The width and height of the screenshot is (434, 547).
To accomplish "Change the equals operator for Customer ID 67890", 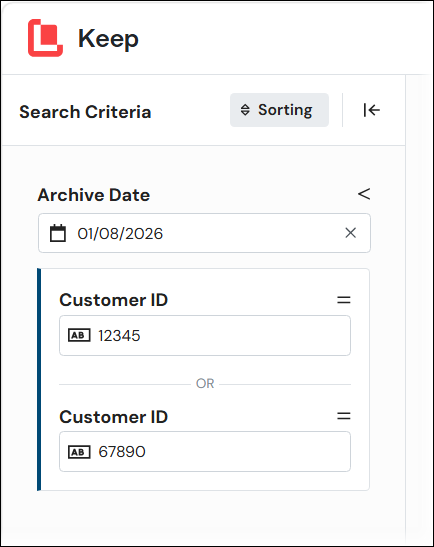I will [344, 416].
